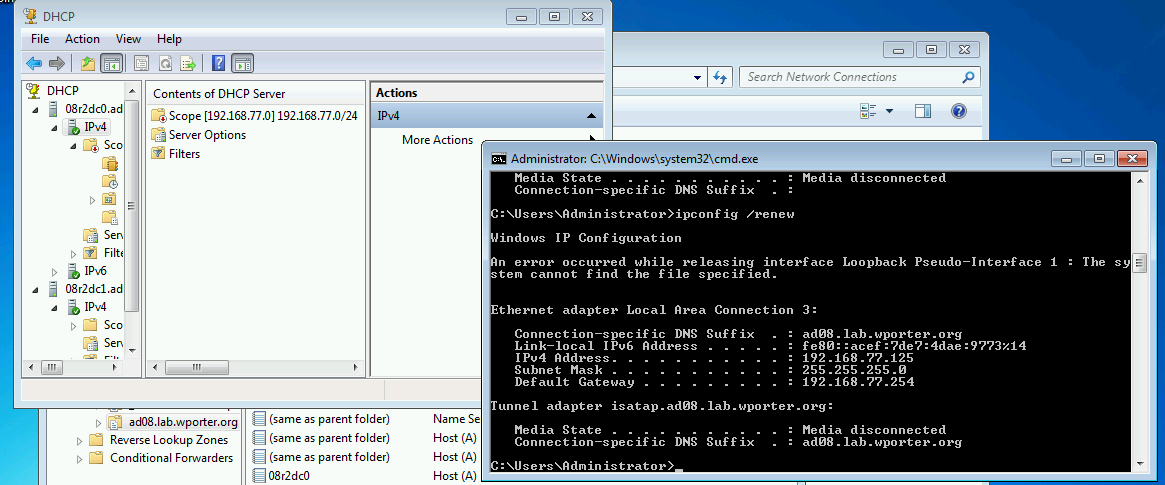Collapse the IPv4 section in Actions pane

tap(591, 116)
